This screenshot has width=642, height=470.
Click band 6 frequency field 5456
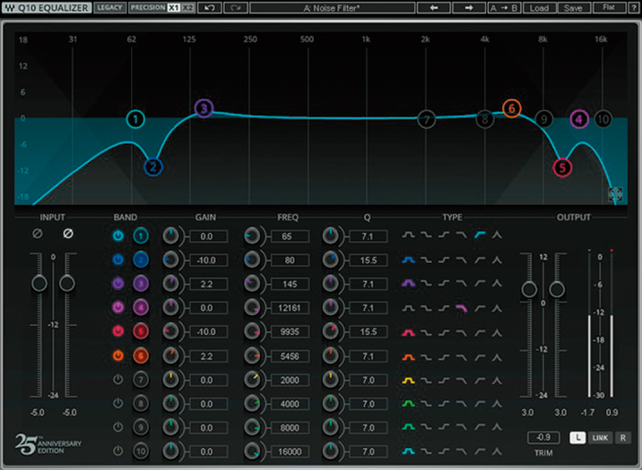click(290, 357)
